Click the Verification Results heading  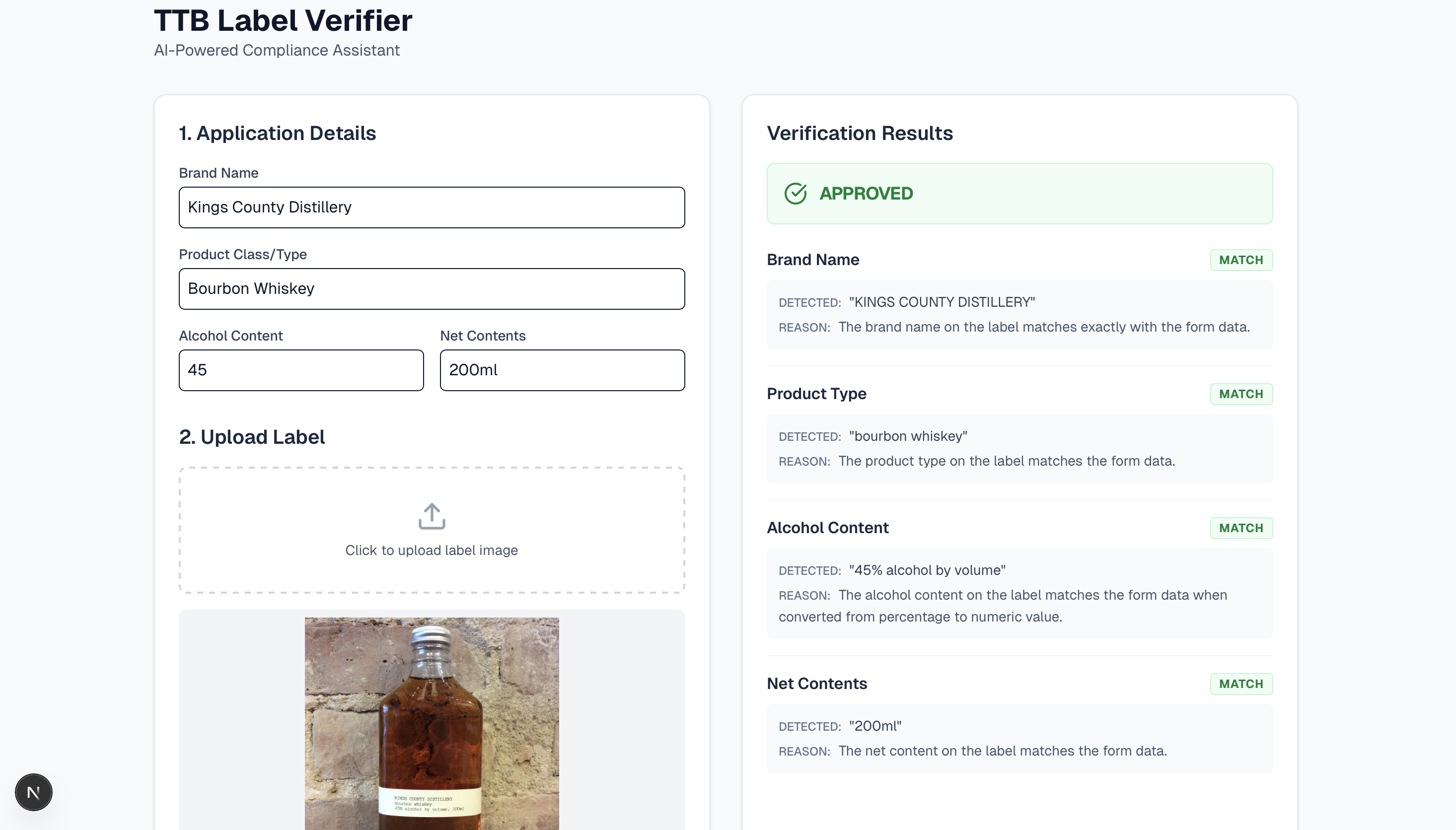[860, 134]
